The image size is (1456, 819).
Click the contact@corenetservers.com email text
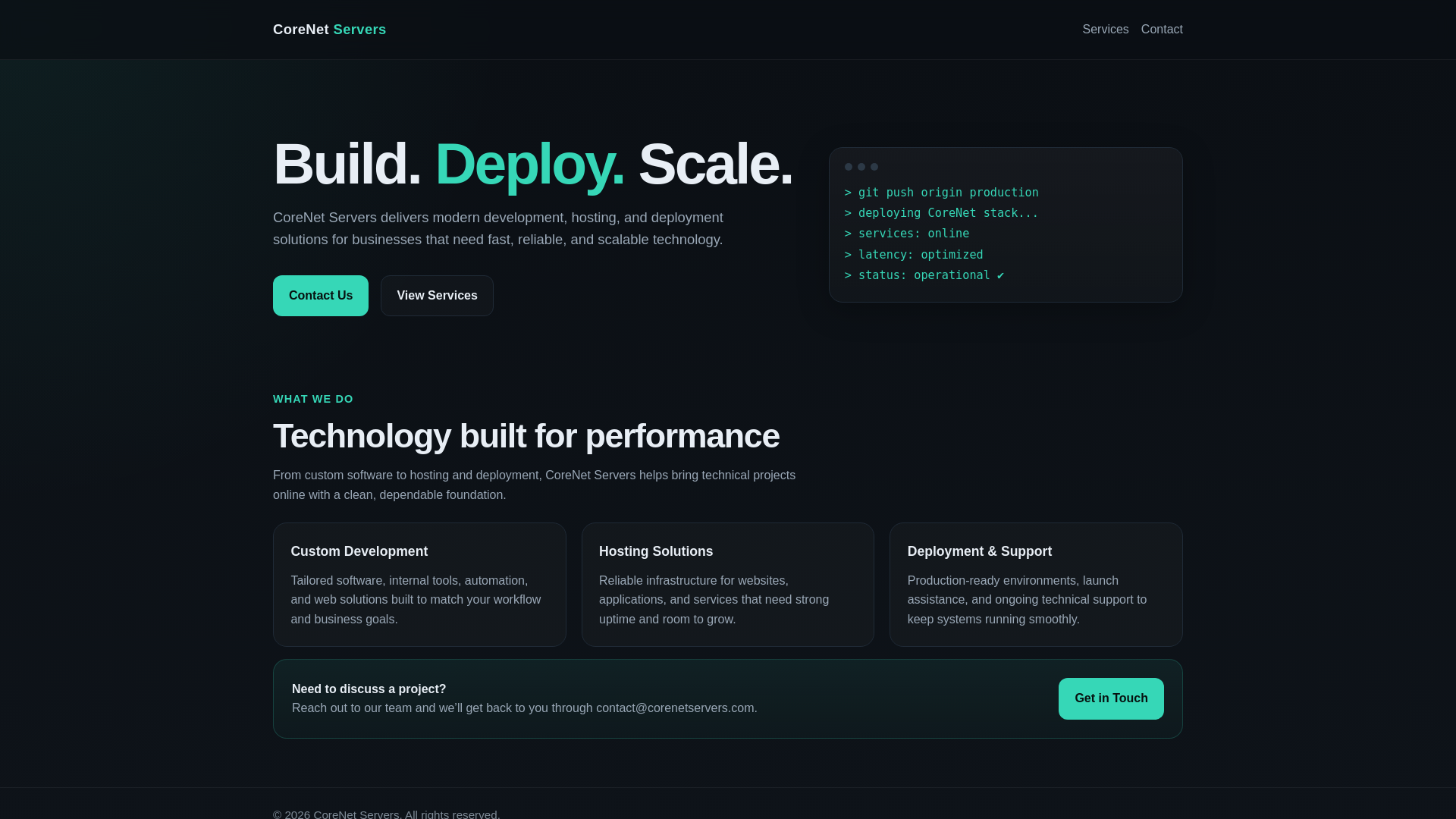(675, 708)
